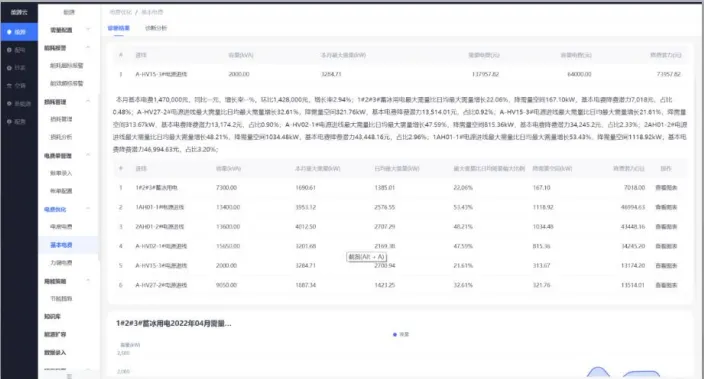The width and height of the screenshot is (704, 379).
Task: View chart for row A-HV27-2# incoming line
Action: tap(666, 285)
